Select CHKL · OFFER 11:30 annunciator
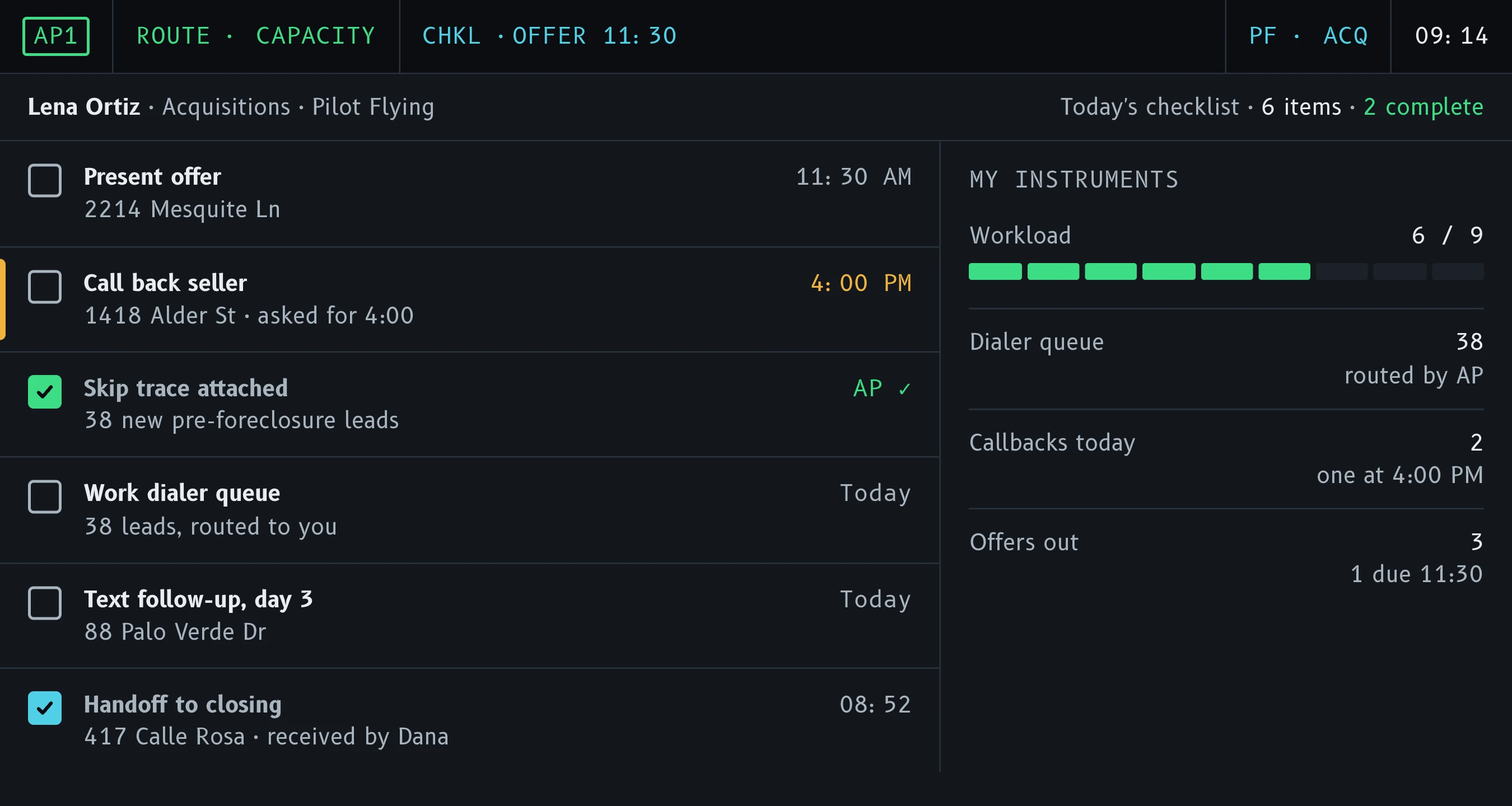The width and height of the screenshot is (1512, 806). coord(549,36)
